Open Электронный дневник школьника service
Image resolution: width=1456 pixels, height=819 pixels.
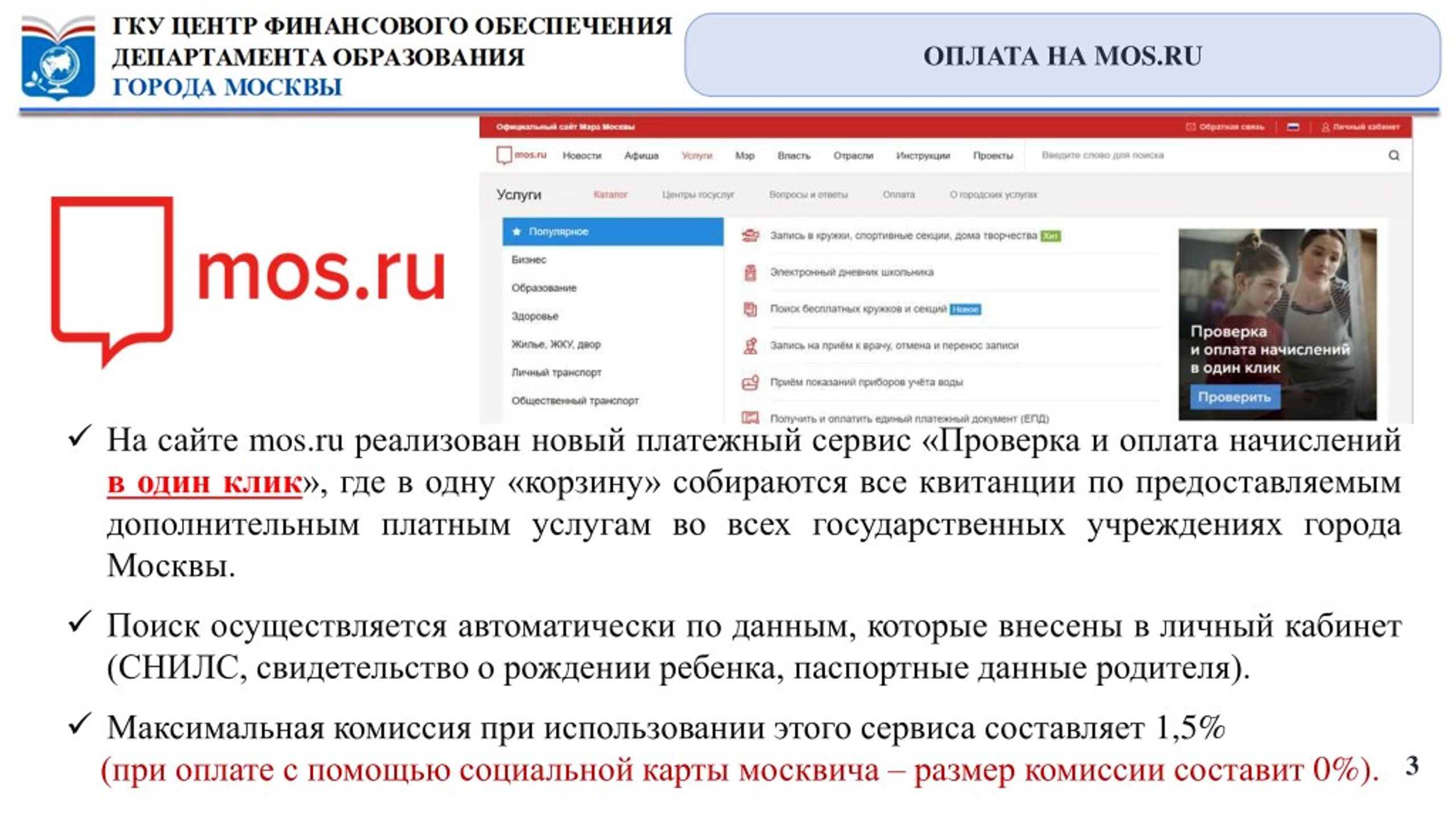[851, 272]
